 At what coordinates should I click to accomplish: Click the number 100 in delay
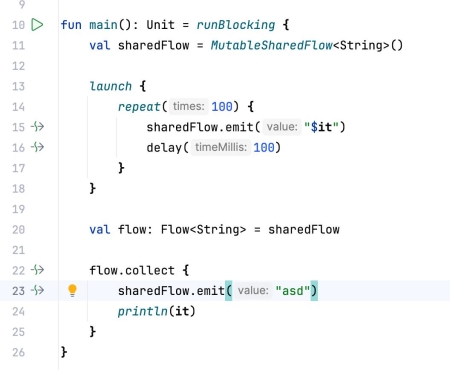pos(264,147)
